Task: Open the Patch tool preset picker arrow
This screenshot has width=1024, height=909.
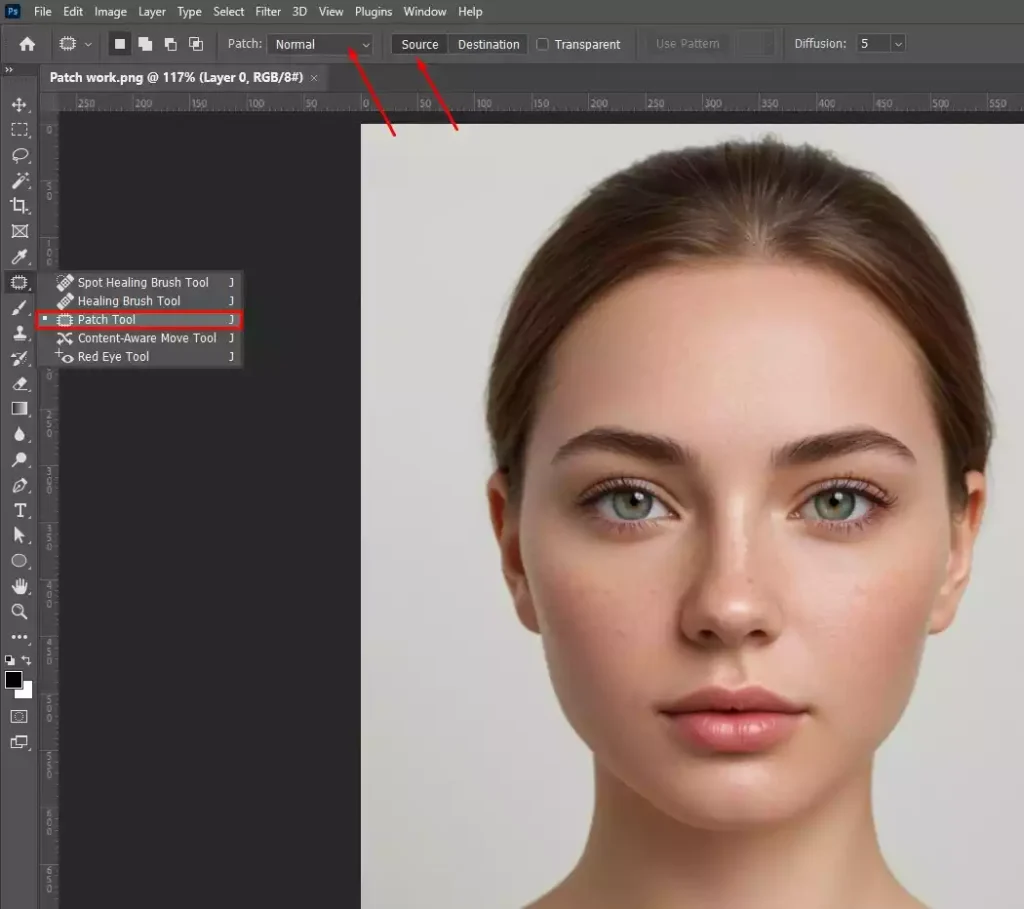Action: 86,44
